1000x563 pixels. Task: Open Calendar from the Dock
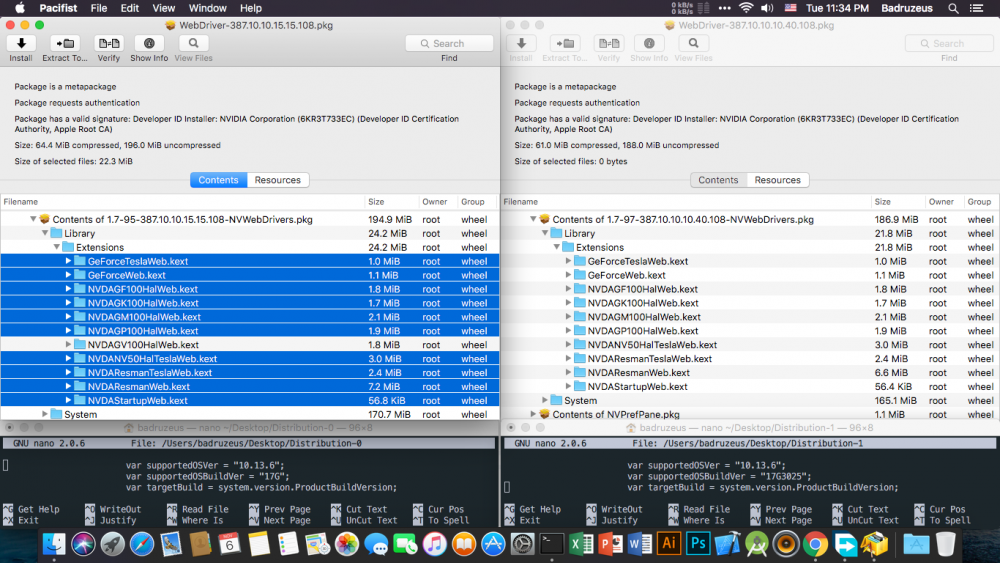(x=230, y=544)
